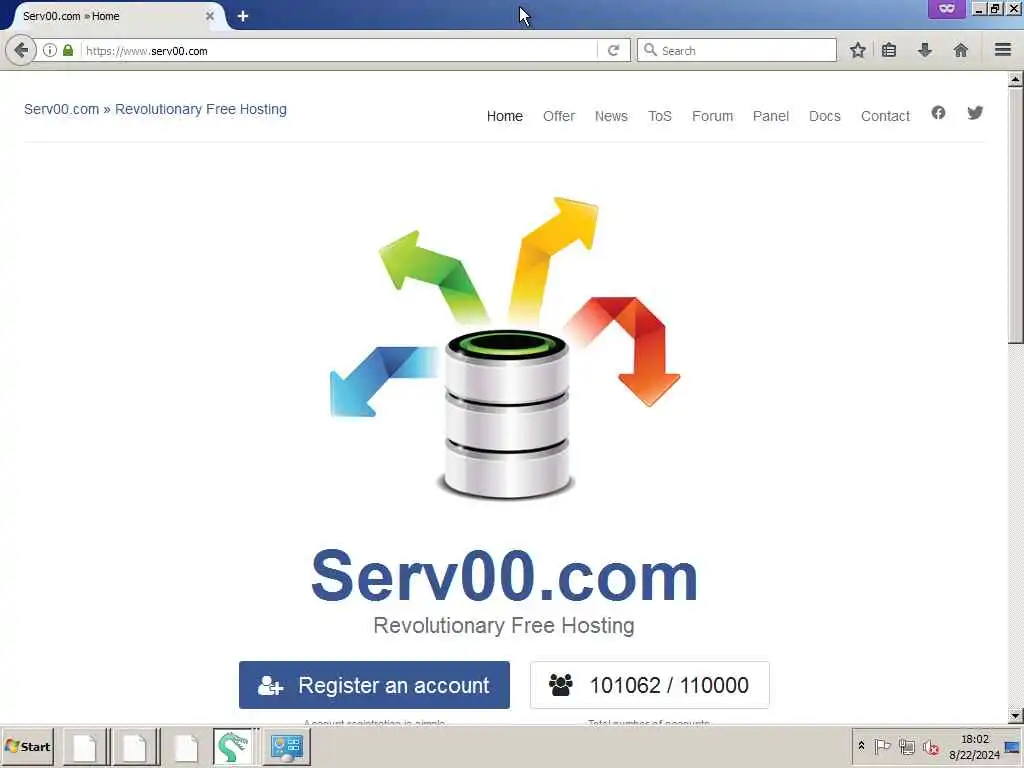Open the Forum navigation item

point(712,116)
